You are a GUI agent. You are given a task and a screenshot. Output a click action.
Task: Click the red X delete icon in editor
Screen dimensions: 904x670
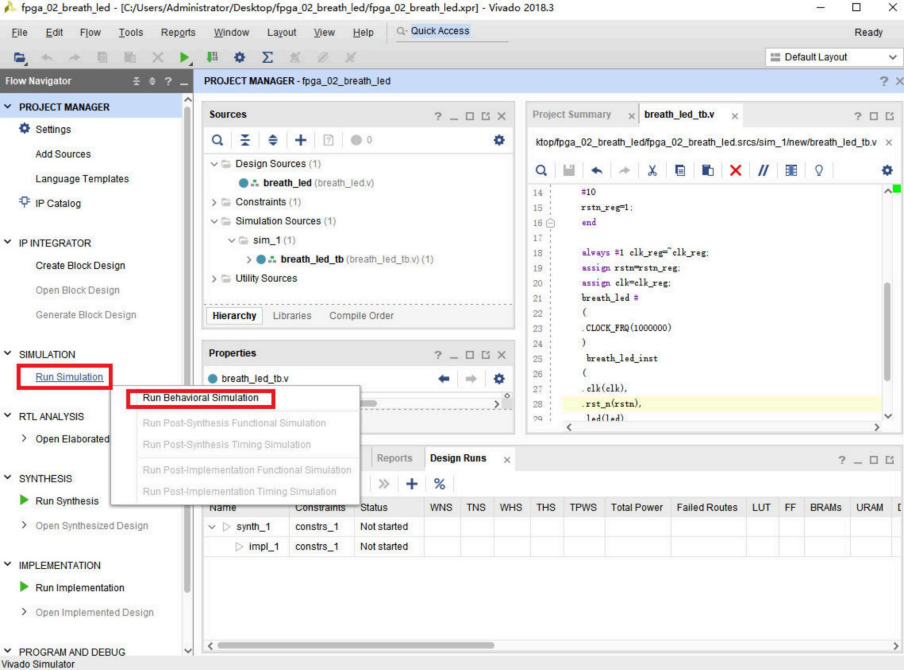coord(735,170)
